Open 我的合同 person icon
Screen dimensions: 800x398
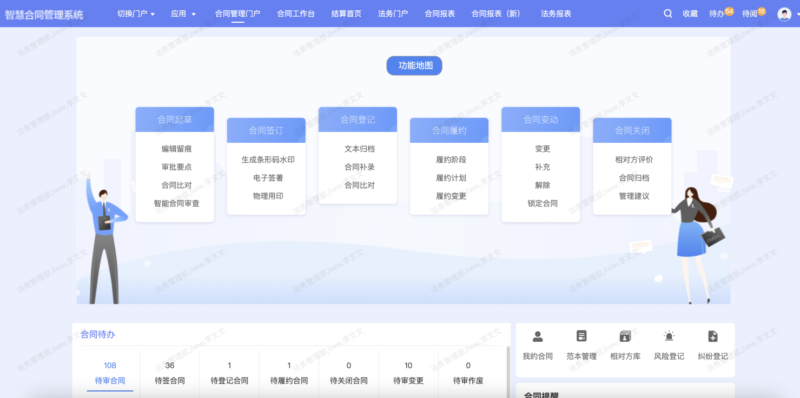[538, 336]
